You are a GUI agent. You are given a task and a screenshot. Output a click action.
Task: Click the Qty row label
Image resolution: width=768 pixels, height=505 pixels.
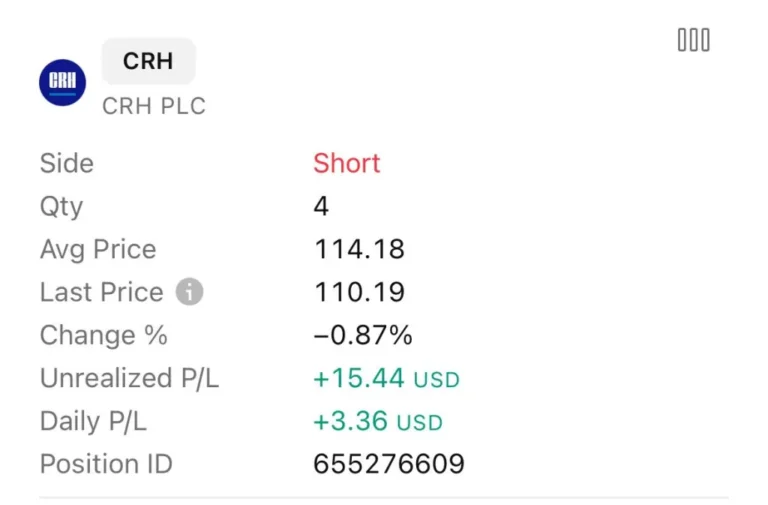[x=61, y=206]
